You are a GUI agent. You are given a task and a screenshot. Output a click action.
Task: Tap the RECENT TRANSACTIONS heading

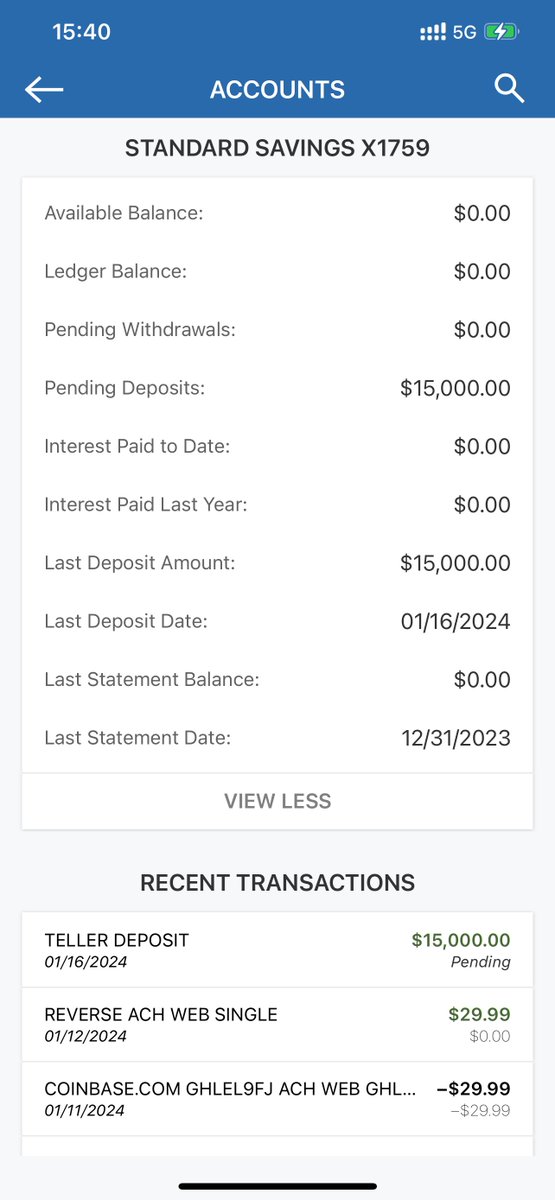coord(277,883)
